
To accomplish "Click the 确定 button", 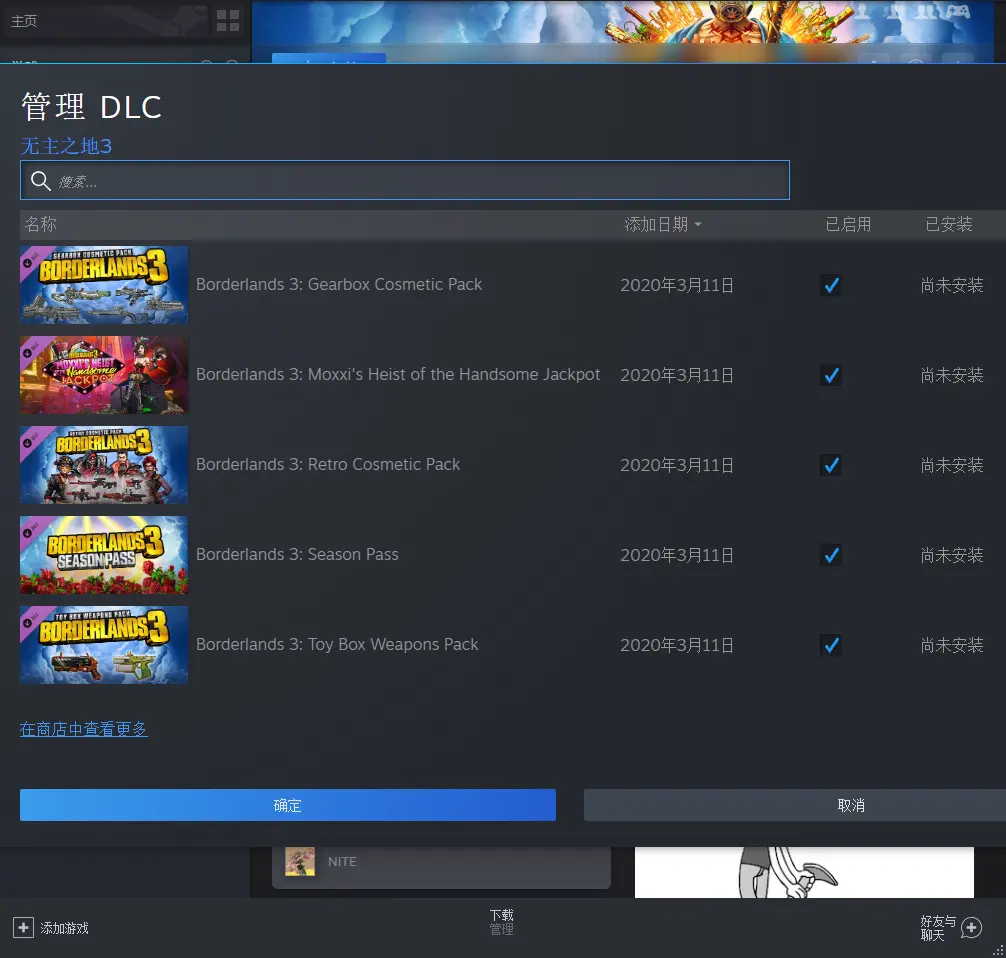I will coord(288,805).
